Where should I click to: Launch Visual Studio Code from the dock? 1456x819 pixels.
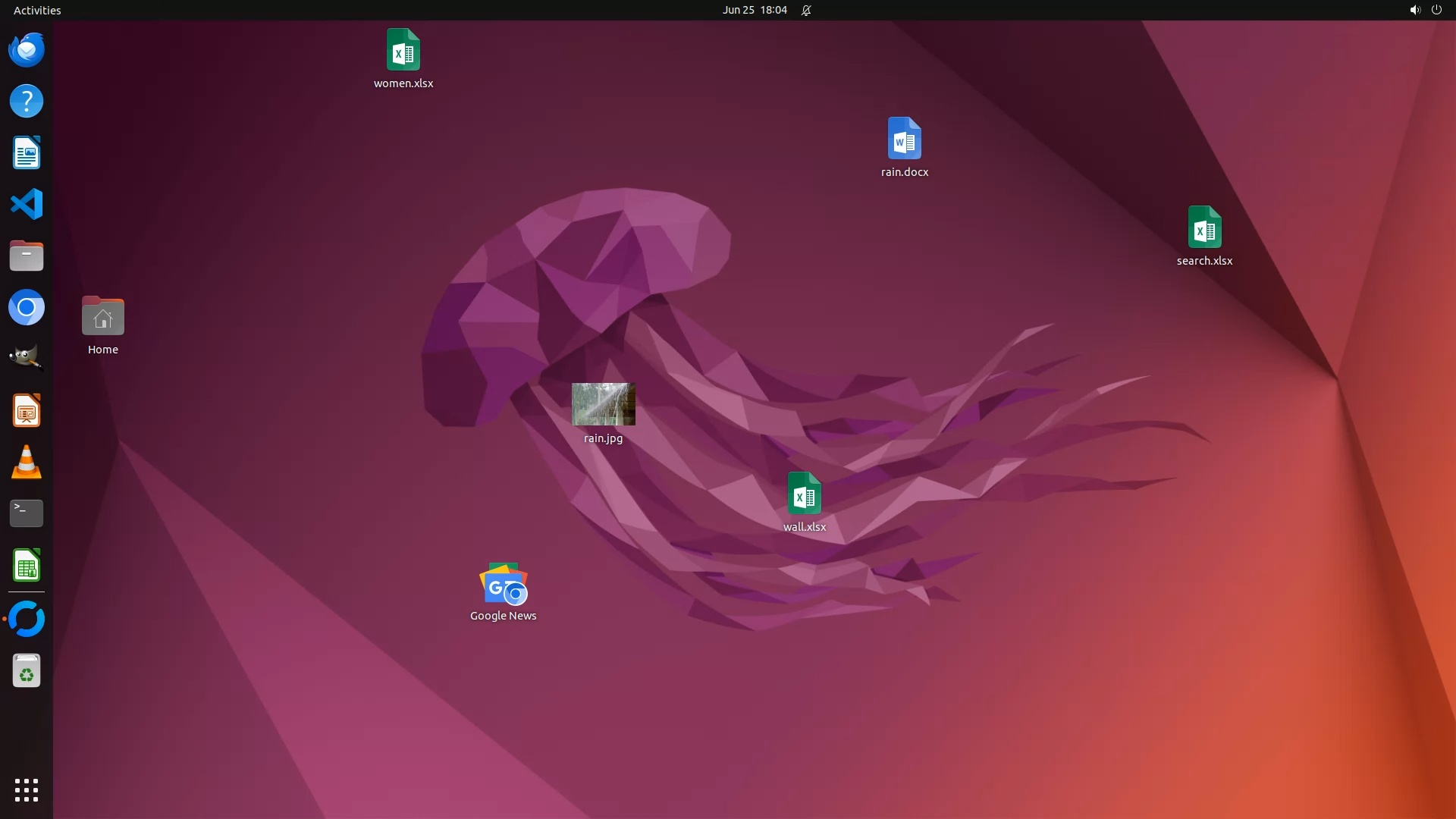click(x=27, y=205)
